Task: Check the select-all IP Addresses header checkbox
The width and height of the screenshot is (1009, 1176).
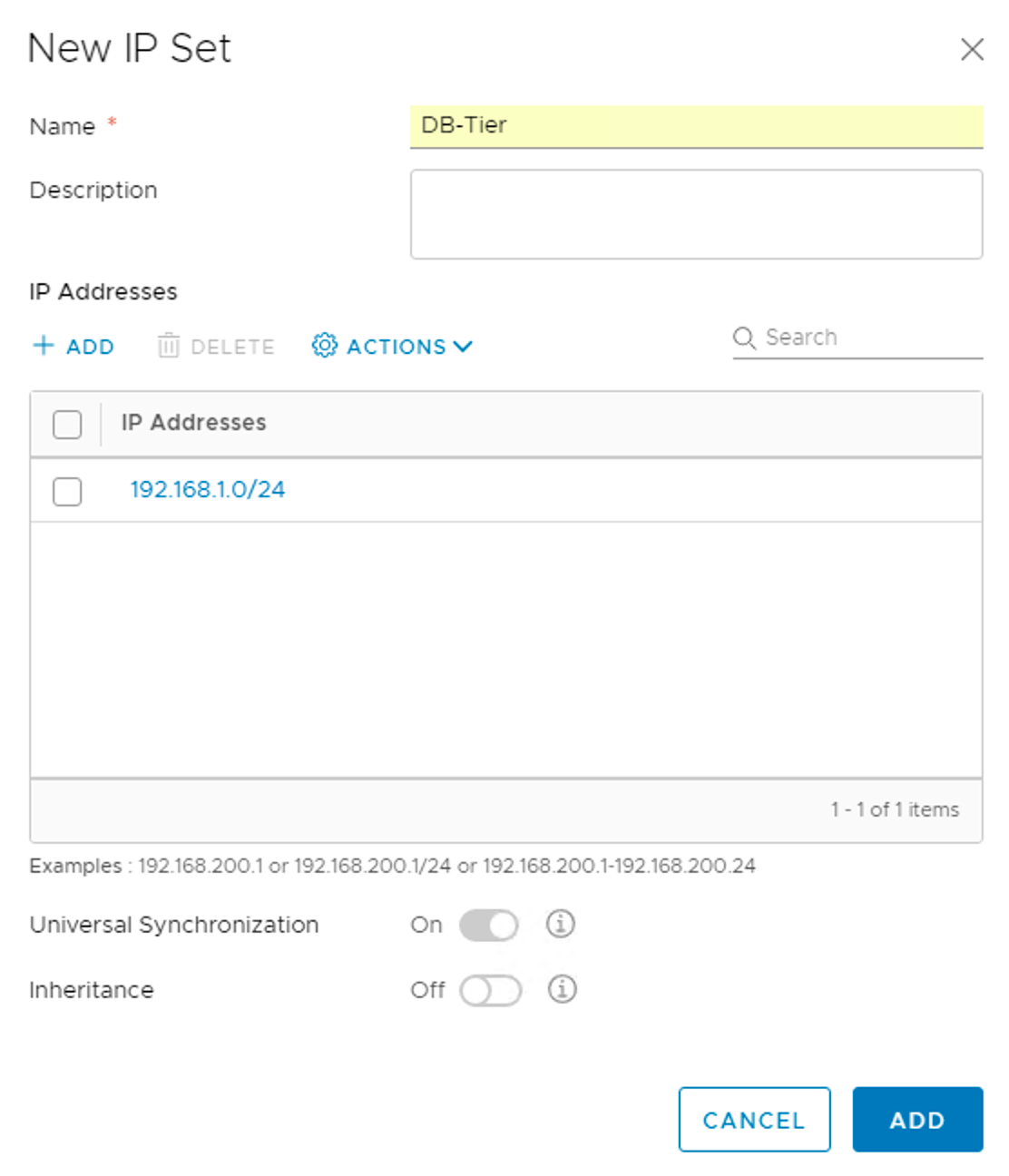Action: [67, 424]
